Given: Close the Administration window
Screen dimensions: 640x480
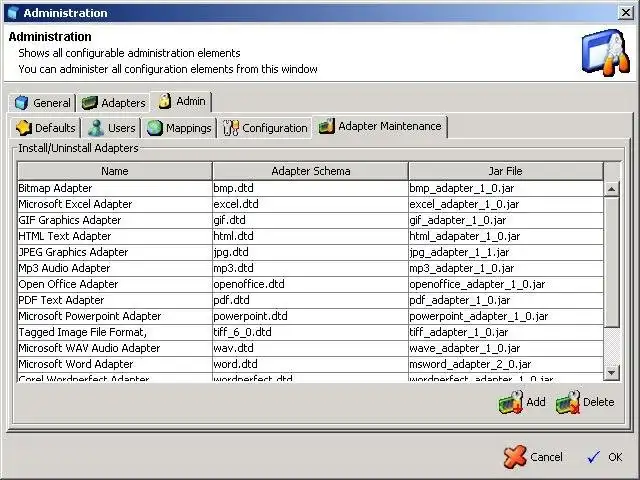Looking at the screenshot, I should point(625,13).
